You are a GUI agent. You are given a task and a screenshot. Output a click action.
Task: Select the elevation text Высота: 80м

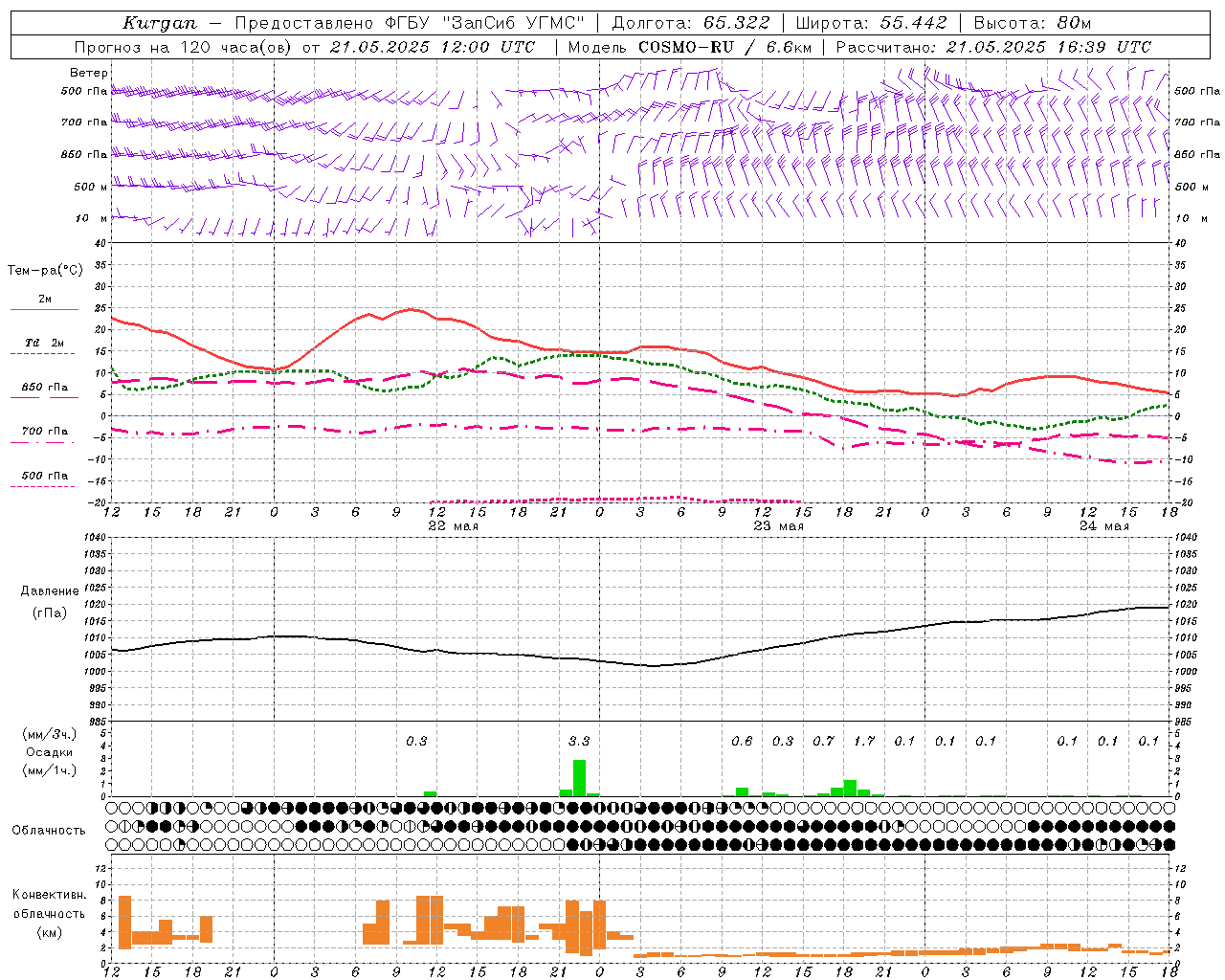tap(1033, 23)
